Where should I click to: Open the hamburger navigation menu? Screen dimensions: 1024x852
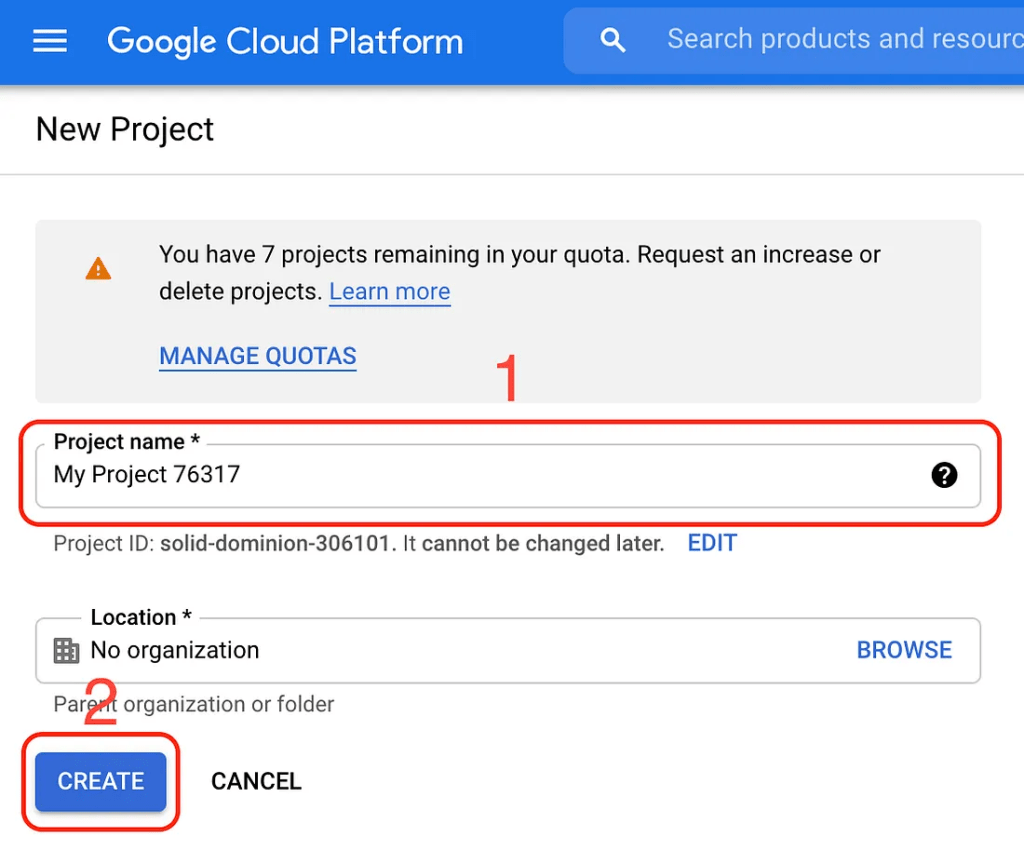tap(50, 41)
